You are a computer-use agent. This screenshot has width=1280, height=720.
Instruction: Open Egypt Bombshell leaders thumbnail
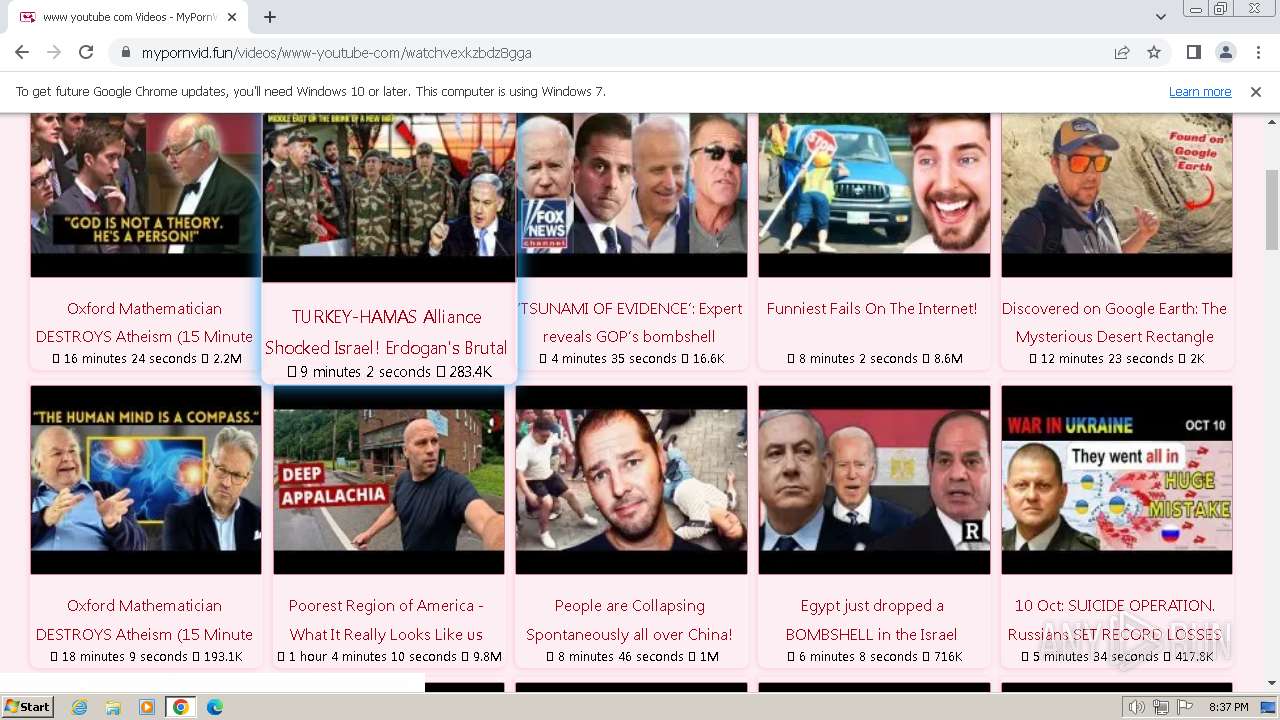874,480
